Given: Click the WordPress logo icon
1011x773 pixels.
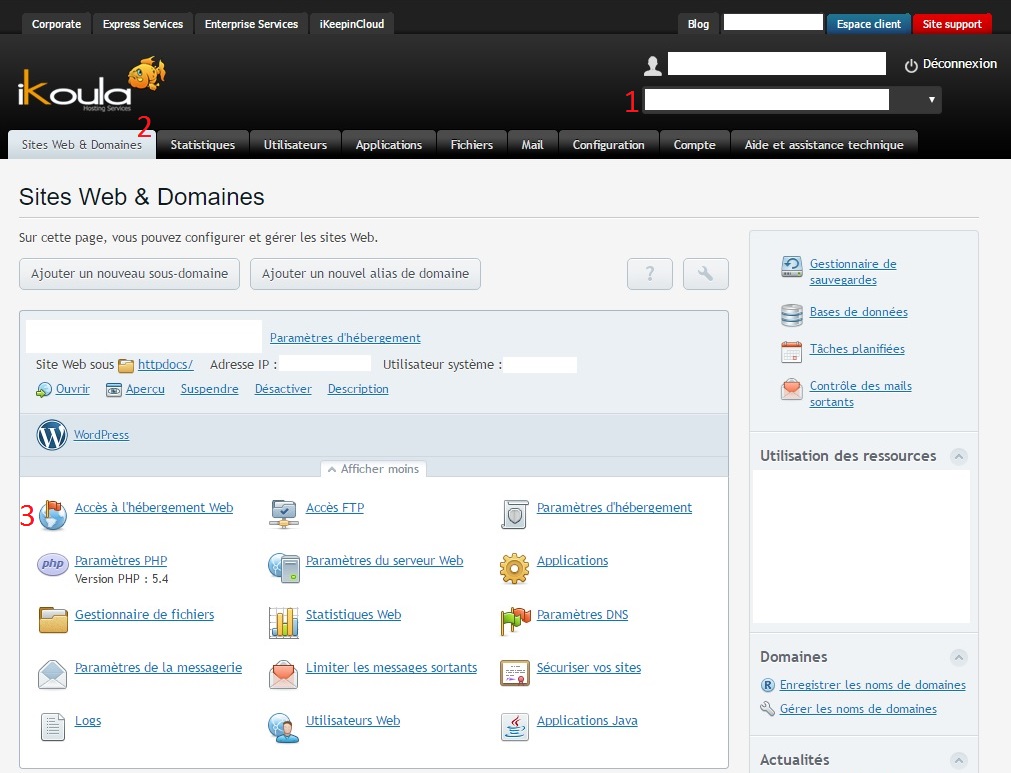Looking at the screenshot, I should coord(52,435).
